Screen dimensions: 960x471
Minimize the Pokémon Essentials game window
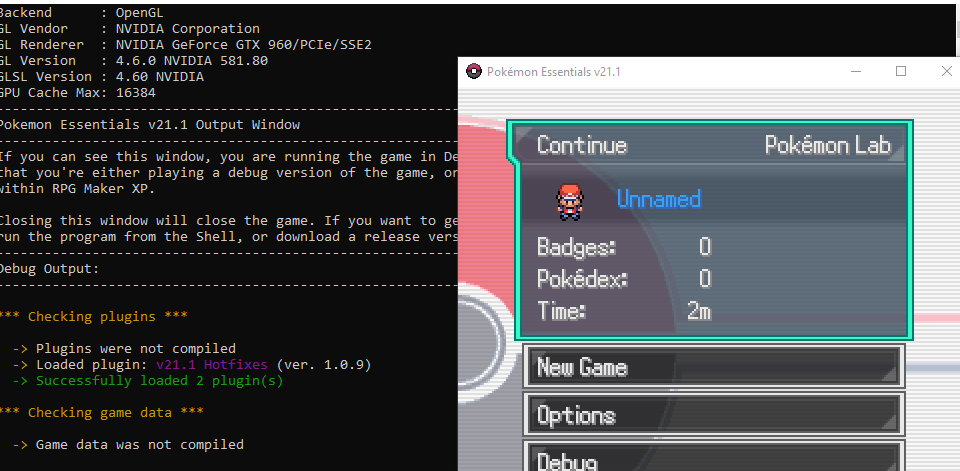[855, 71]
